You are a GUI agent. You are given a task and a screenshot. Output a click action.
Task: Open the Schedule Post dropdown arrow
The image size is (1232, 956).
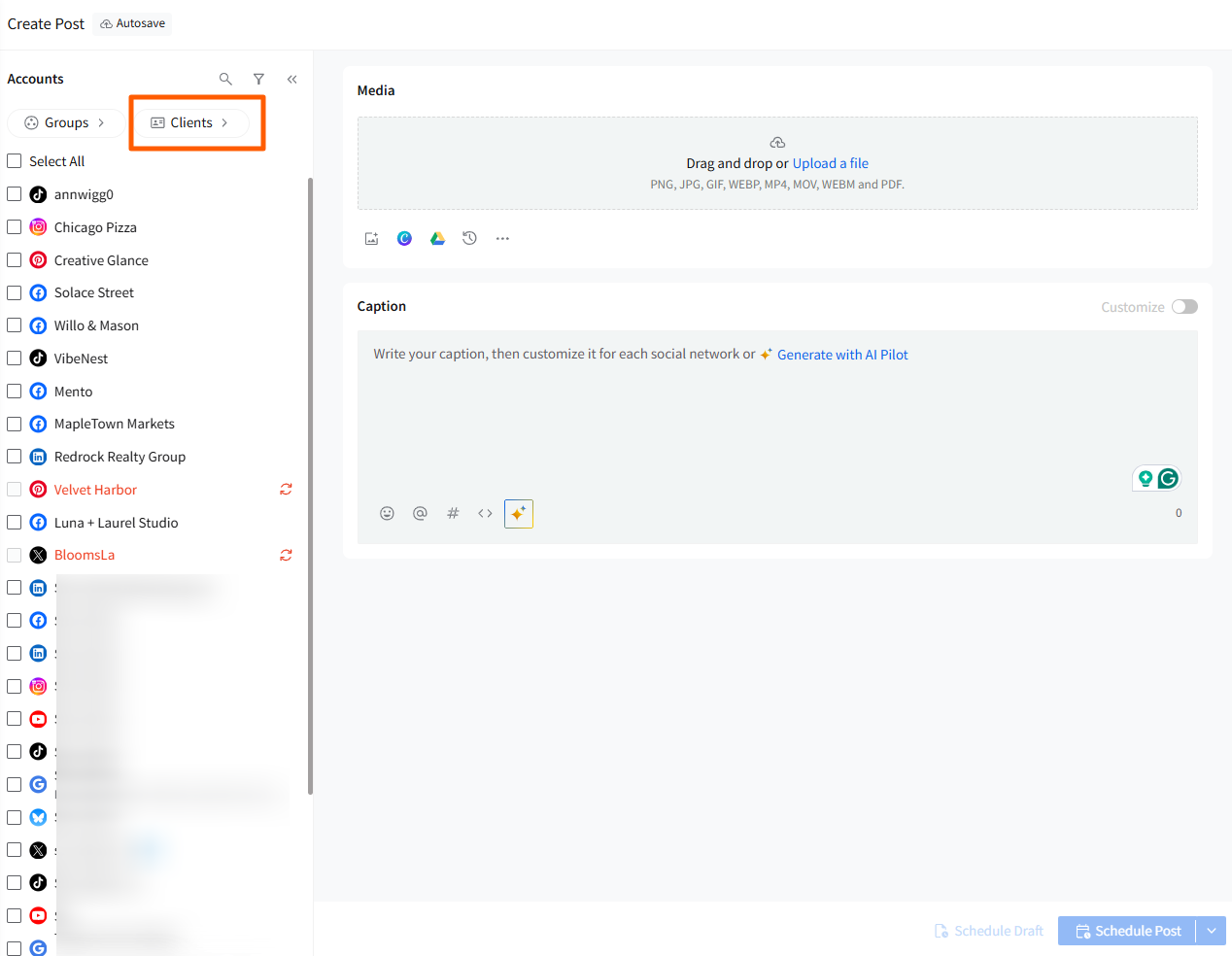1212,931
